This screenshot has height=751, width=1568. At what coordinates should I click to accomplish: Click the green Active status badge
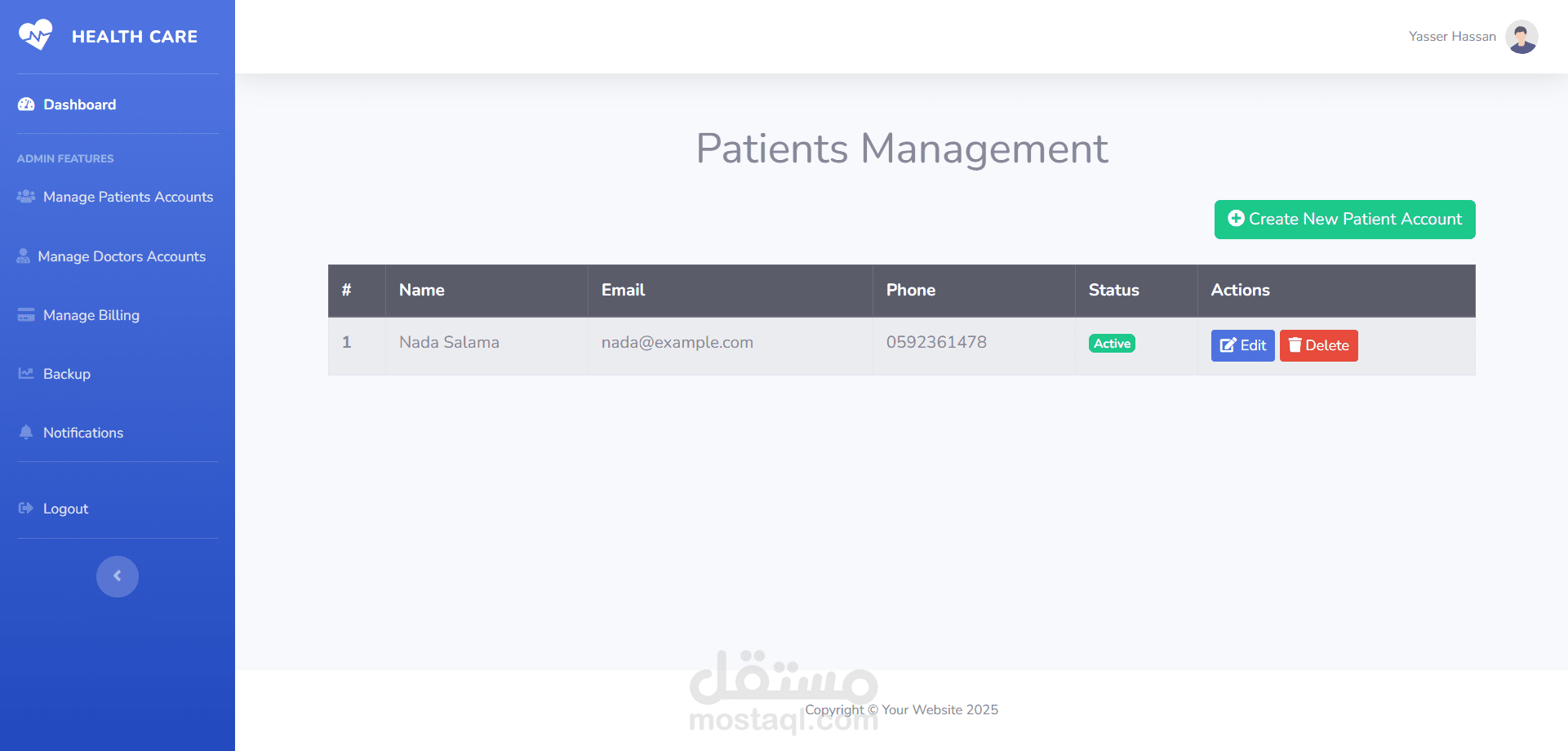[x=1112, y=344]
